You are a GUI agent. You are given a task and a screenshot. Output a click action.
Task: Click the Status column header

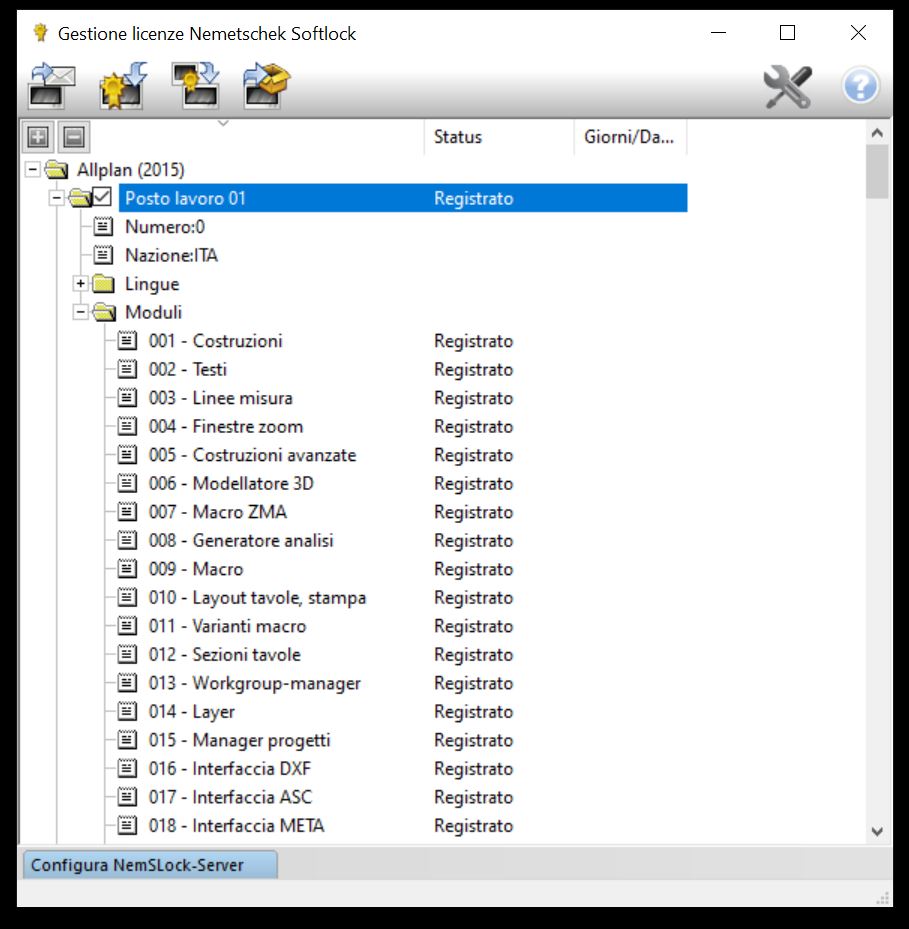(x=499, y=137)
